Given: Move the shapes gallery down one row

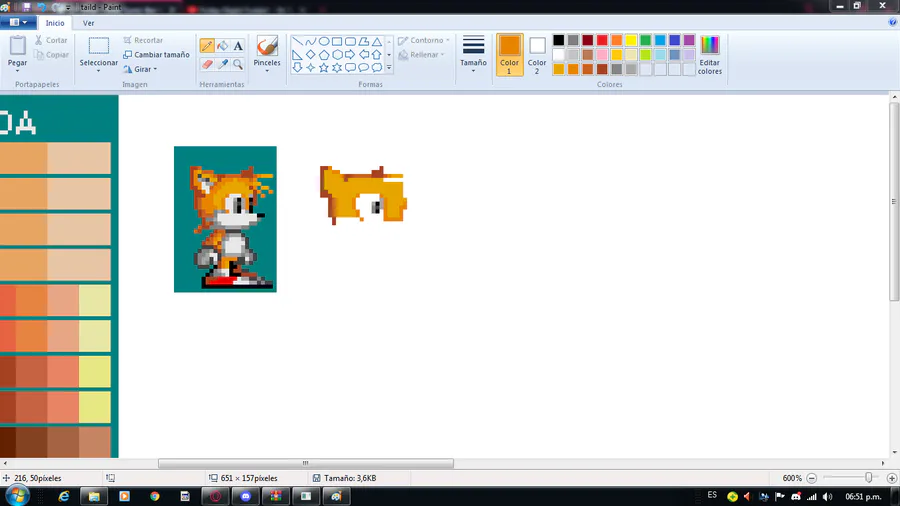Looking at the screenshot, I should 389,55.
